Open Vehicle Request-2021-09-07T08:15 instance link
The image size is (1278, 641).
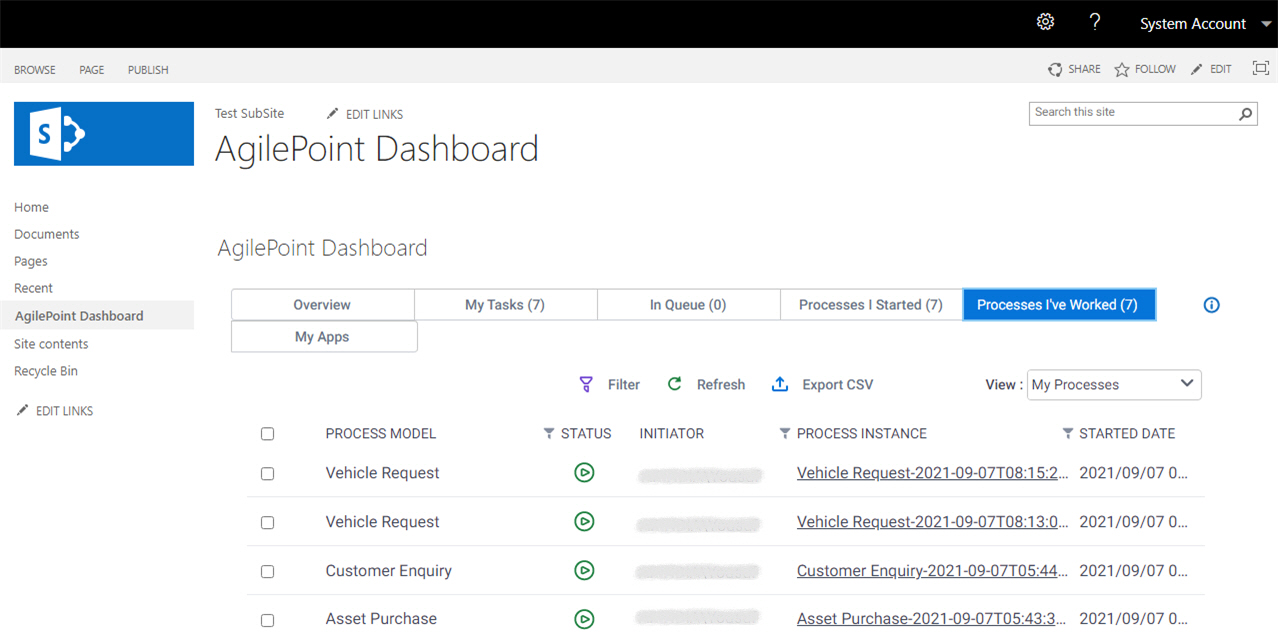click(x=932, y=473)
